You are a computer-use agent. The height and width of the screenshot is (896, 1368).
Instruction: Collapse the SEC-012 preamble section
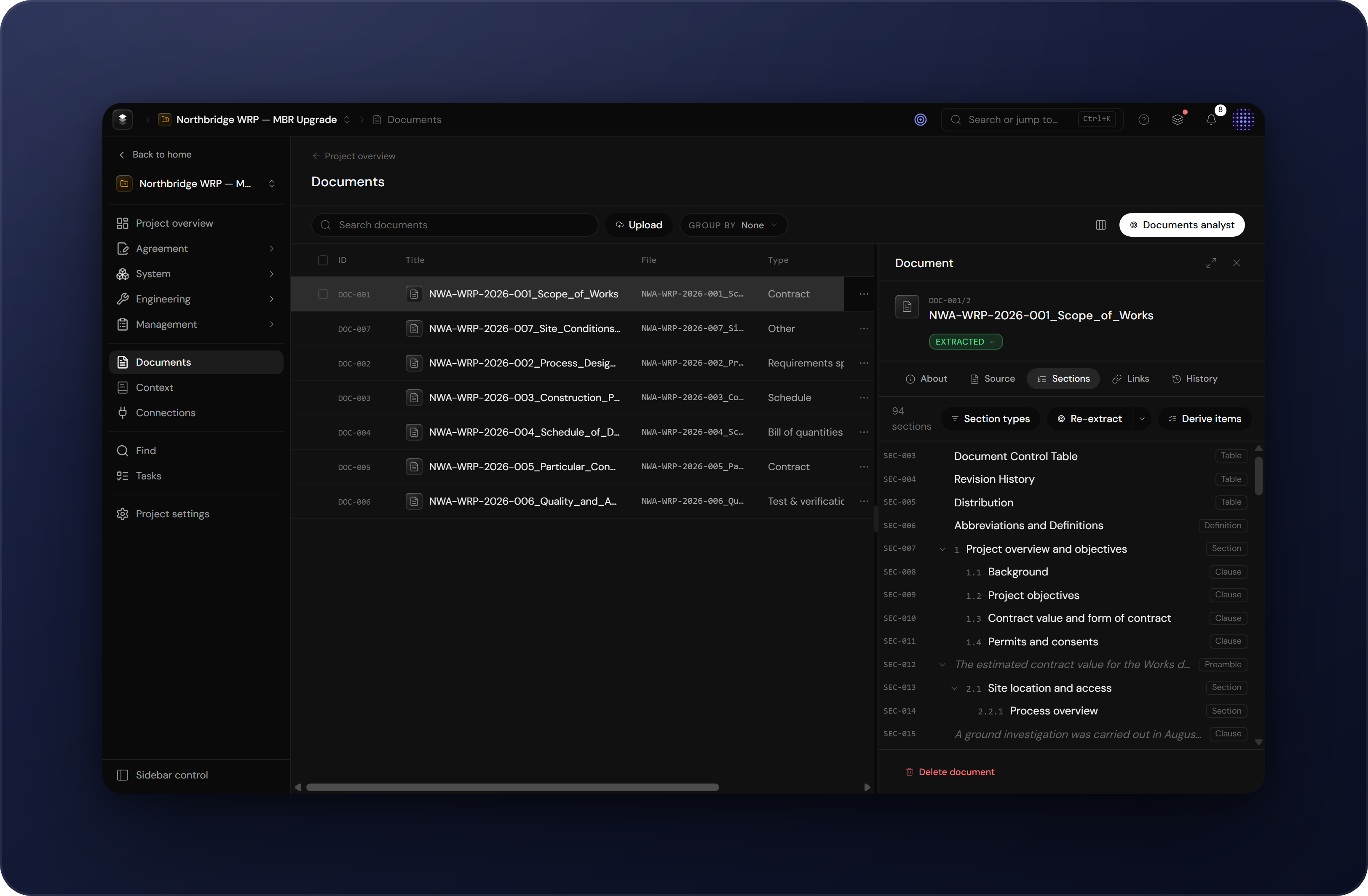942,664
